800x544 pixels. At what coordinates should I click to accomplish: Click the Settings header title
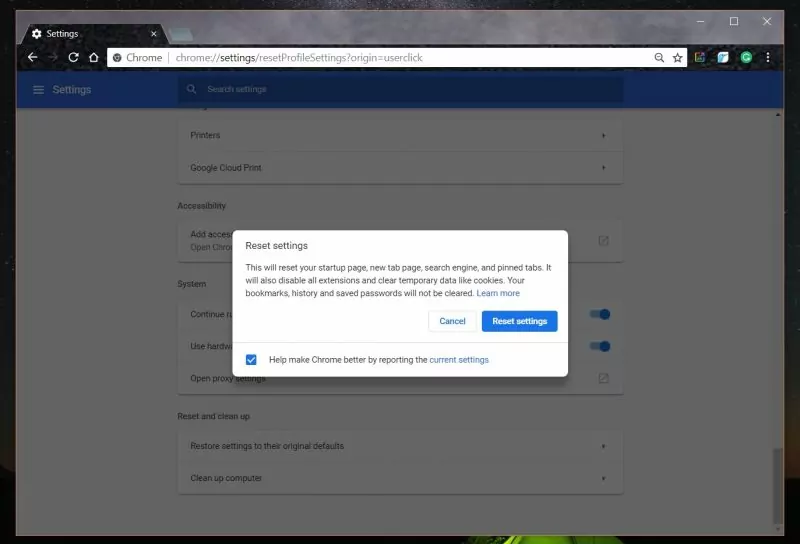tap(72, 90)
